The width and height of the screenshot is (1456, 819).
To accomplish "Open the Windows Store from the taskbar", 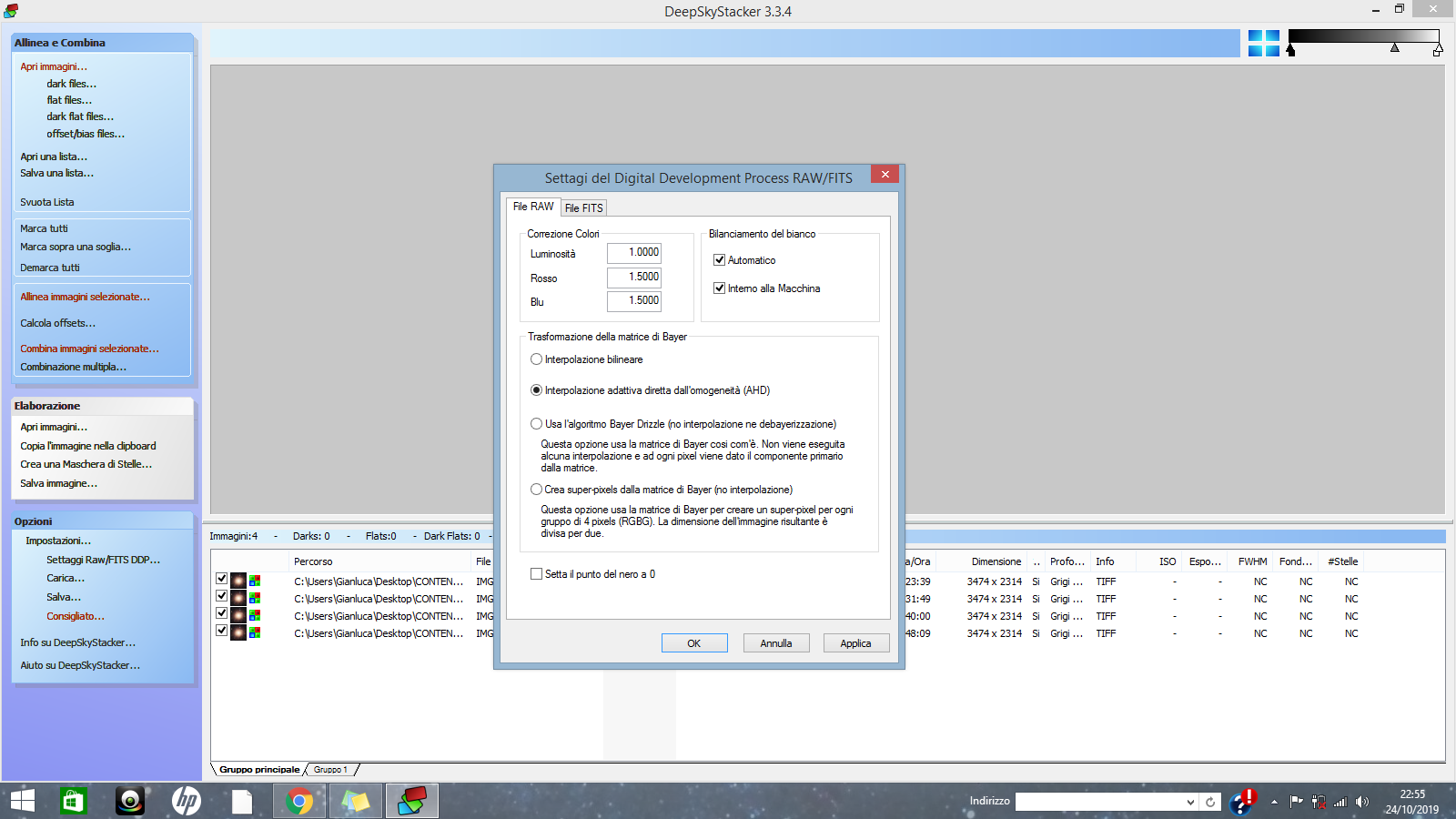I will [x=73, y=801].
